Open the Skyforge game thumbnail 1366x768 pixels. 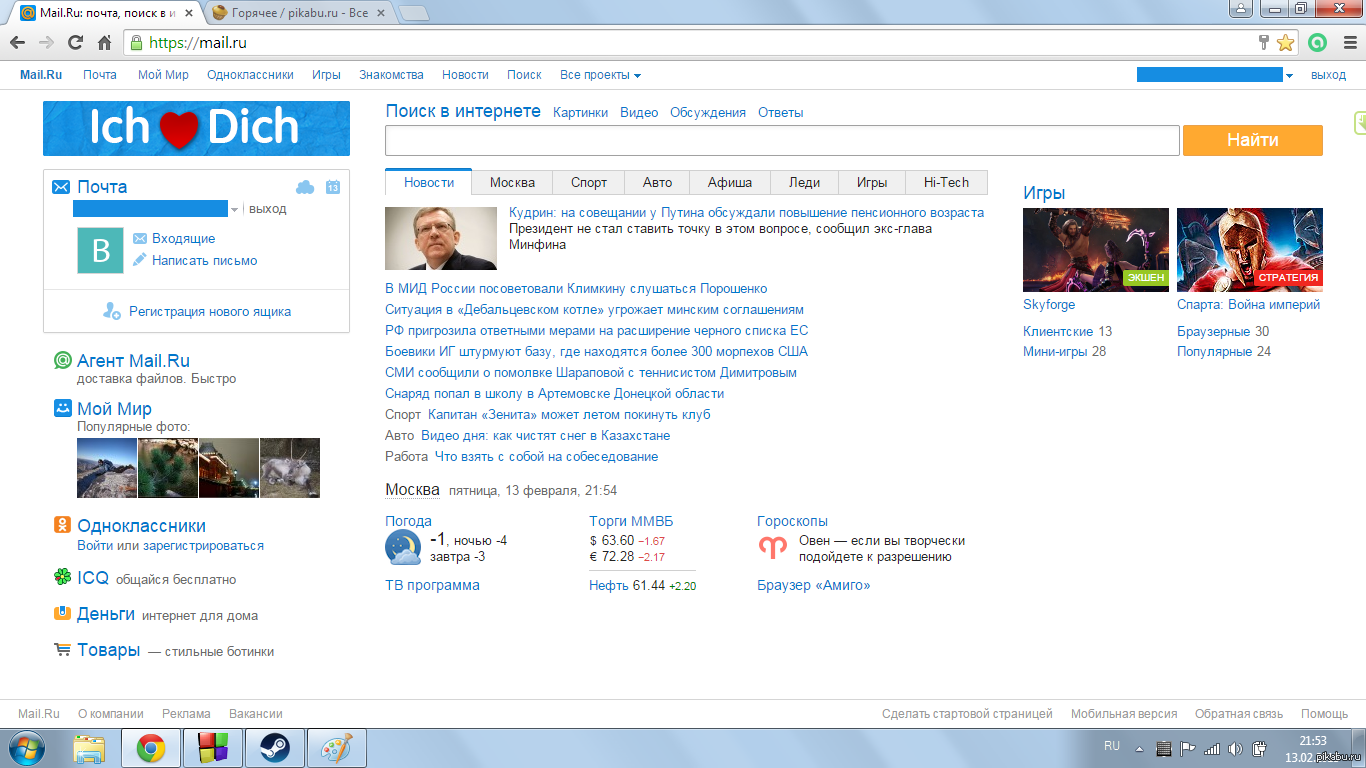[1095, 250]
